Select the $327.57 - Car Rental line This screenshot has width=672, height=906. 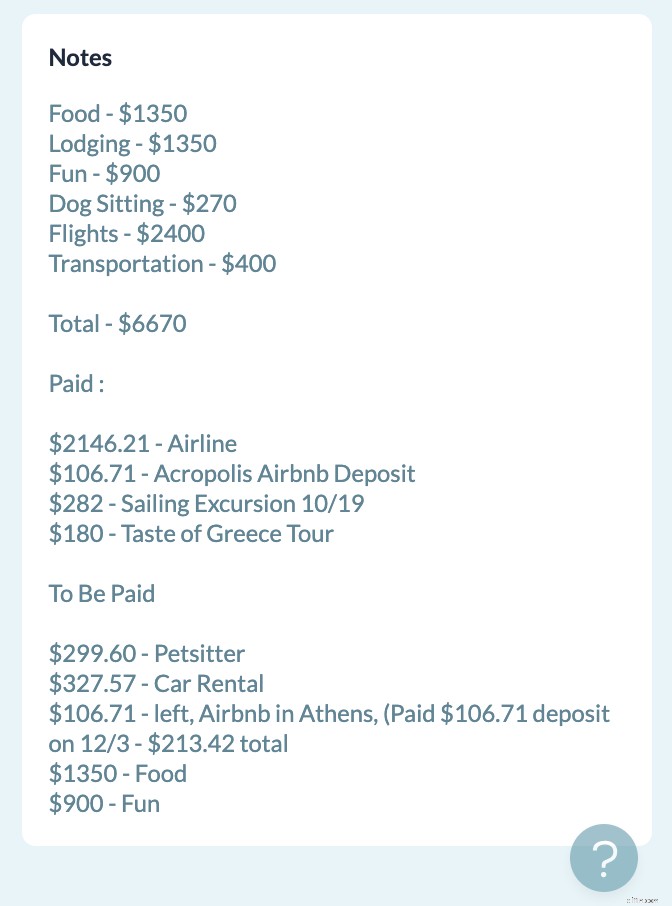[x=156, y=683]
